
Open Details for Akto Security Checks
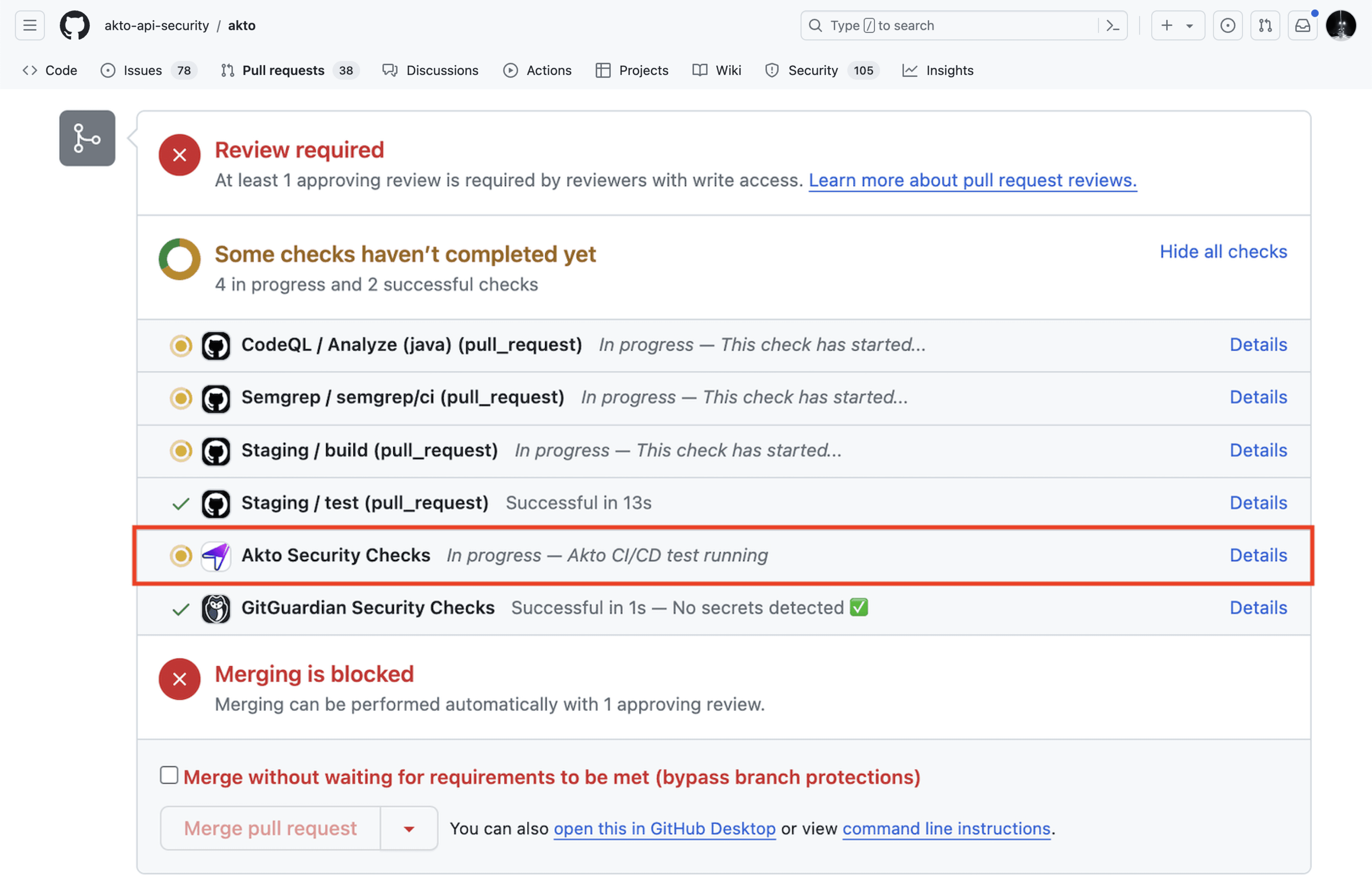[x=1258, y=555]
